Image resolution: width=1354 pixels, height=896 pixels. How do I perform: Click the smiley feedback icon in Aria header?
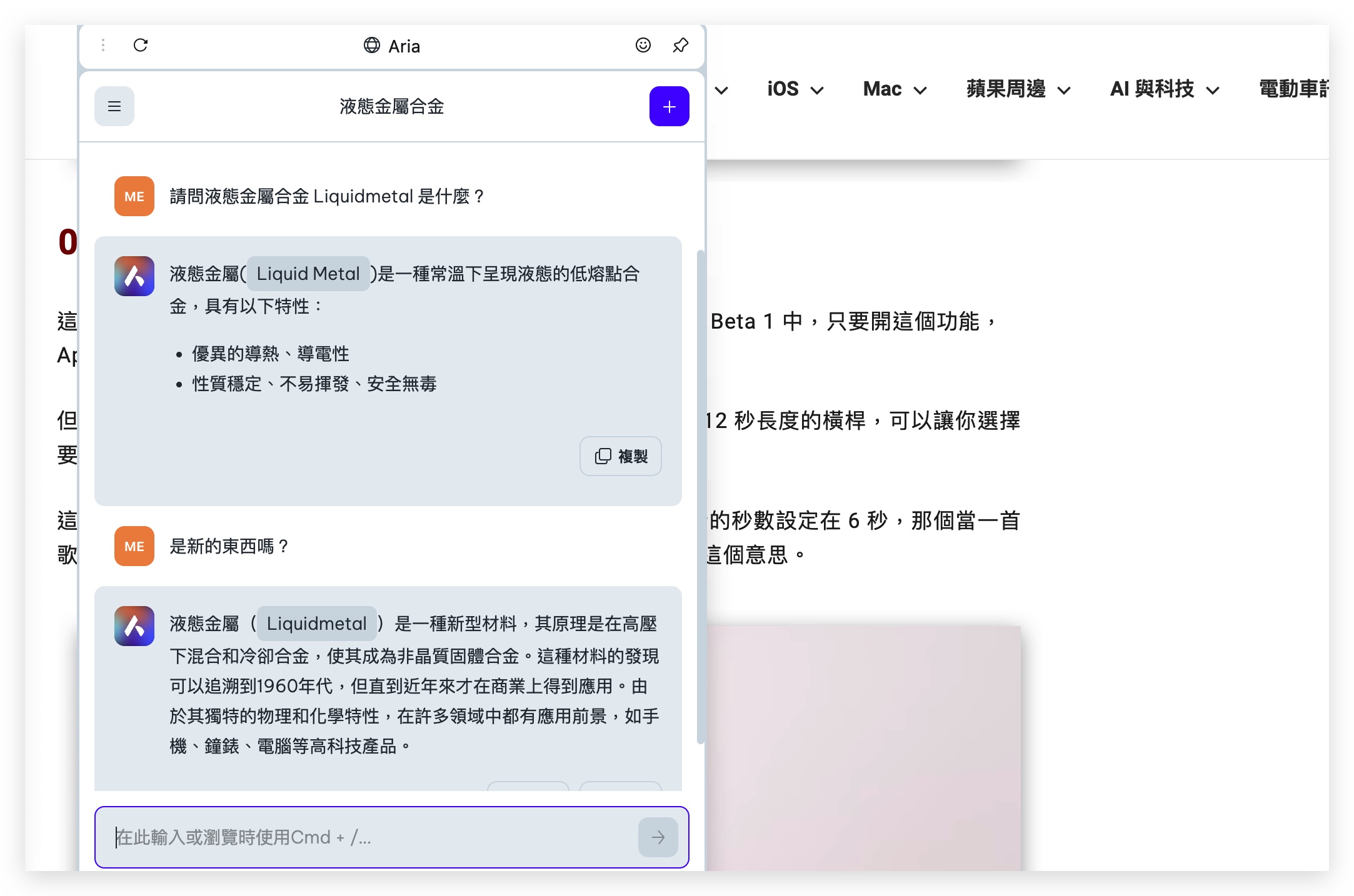[643, 45]
